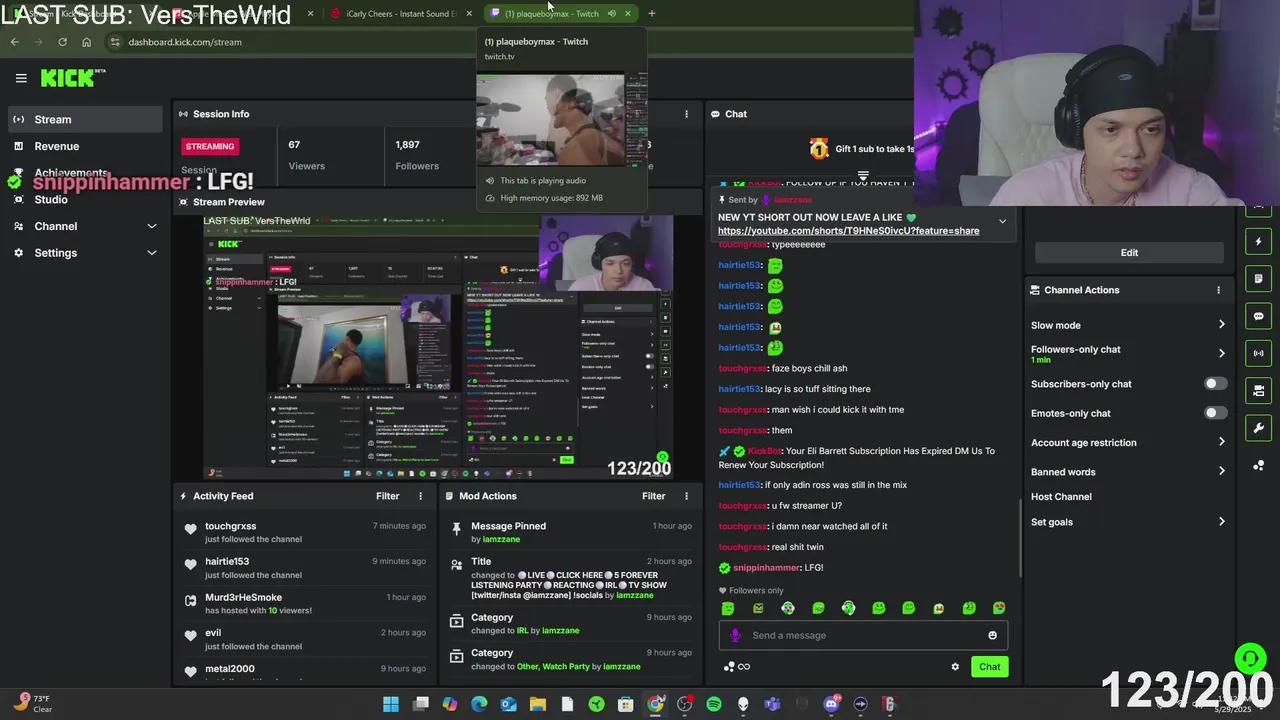Open the lightning bolt quick actions icon

1259,242
